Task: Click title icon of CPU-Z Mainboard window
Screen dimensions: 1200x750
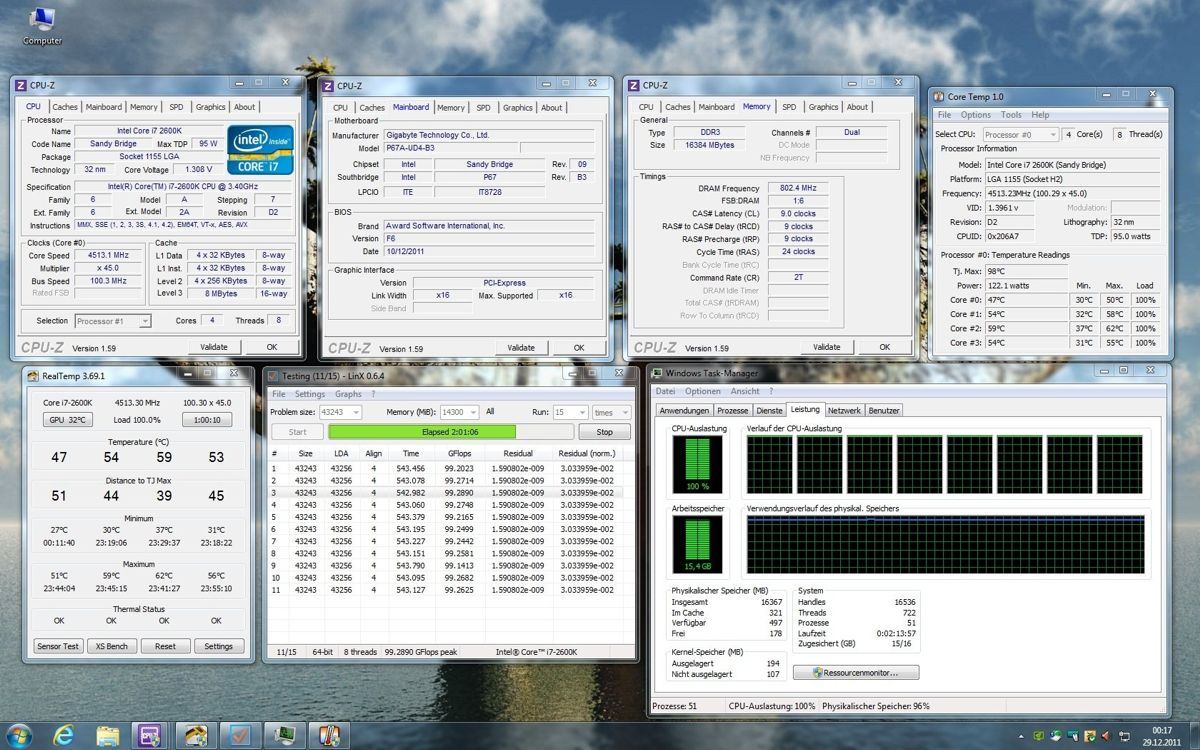Action: point(328,86)
